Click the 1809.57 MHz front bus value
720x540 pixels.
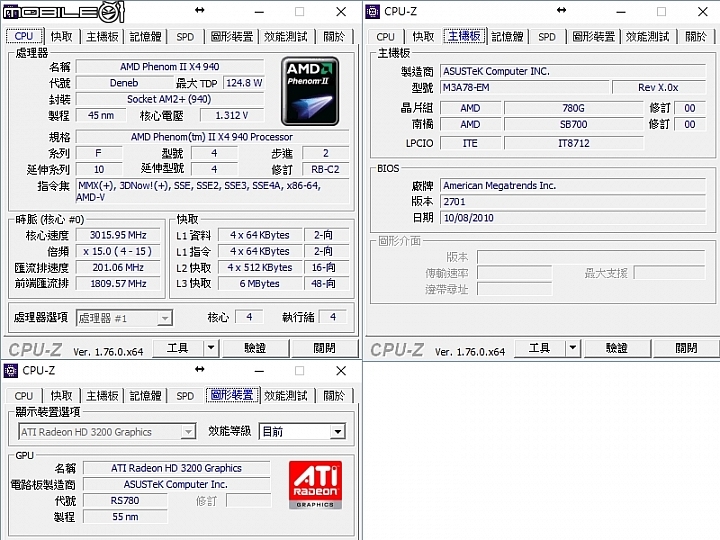(118, 284)
